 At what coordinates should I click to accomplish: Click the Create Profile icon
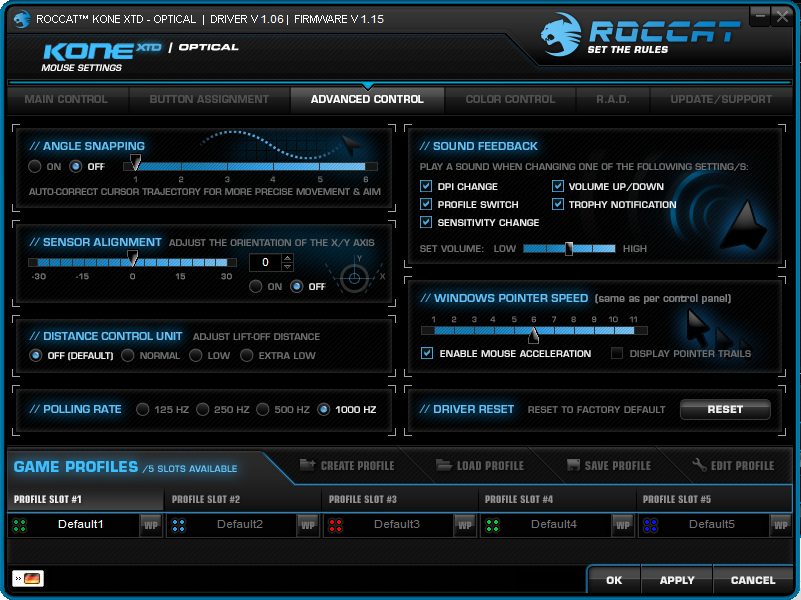305,465
